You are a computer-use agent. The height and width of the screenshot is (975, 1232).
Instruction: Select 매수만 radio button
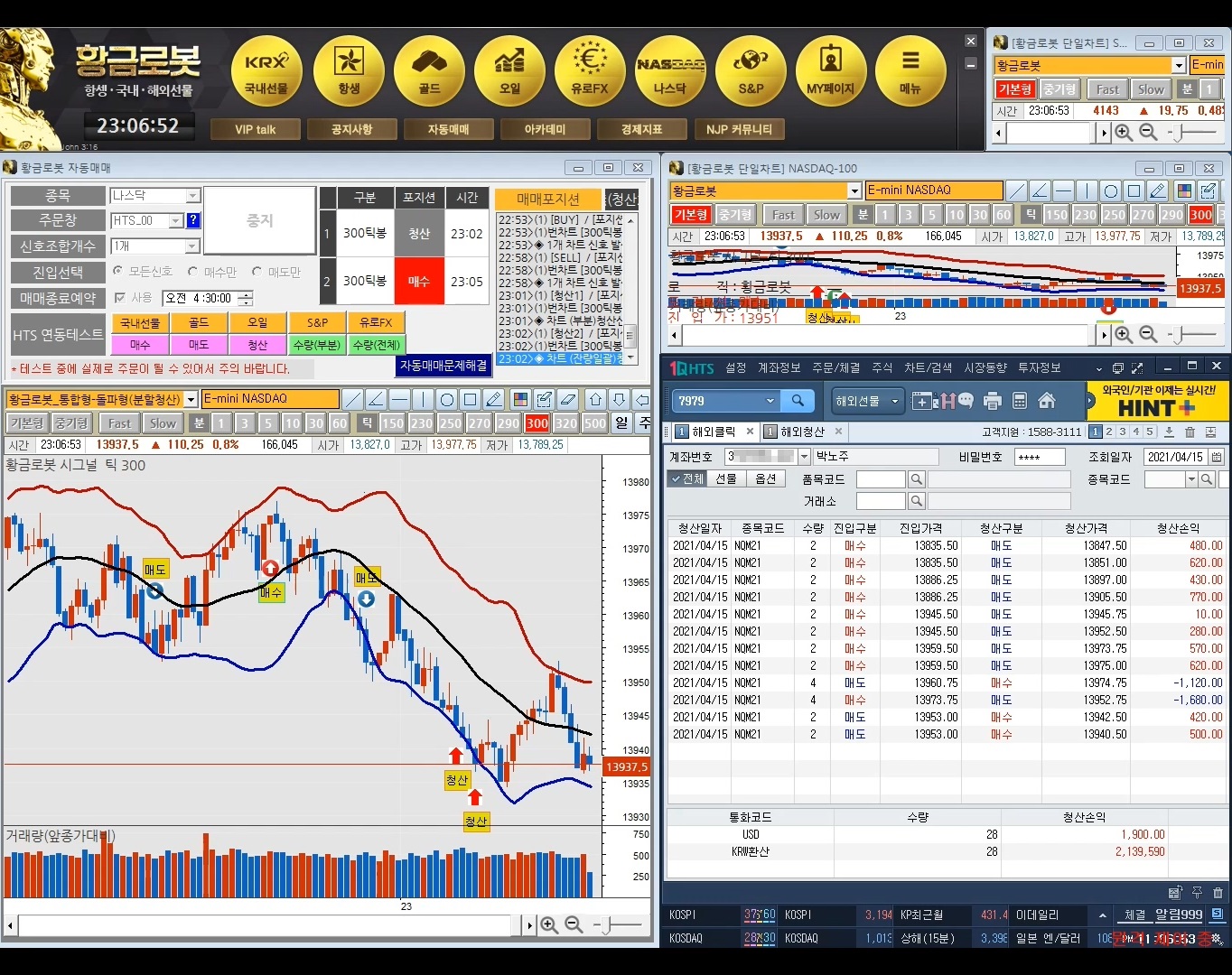pyautogui.click(x=193, y=272)
